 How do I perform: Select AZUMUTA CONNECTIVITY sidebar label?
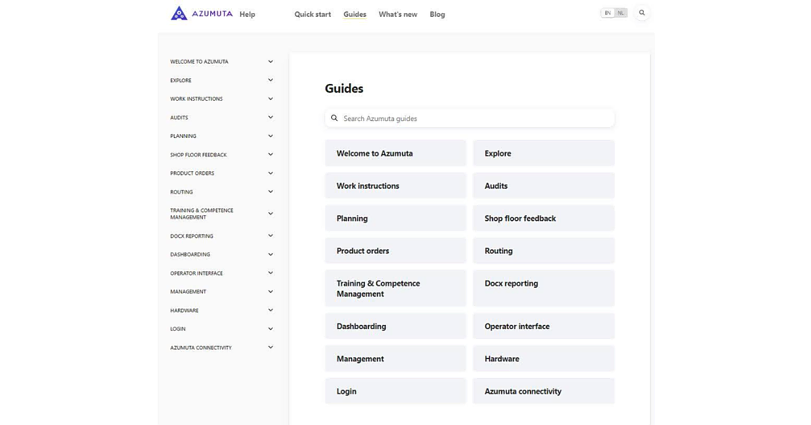[201, 347]
